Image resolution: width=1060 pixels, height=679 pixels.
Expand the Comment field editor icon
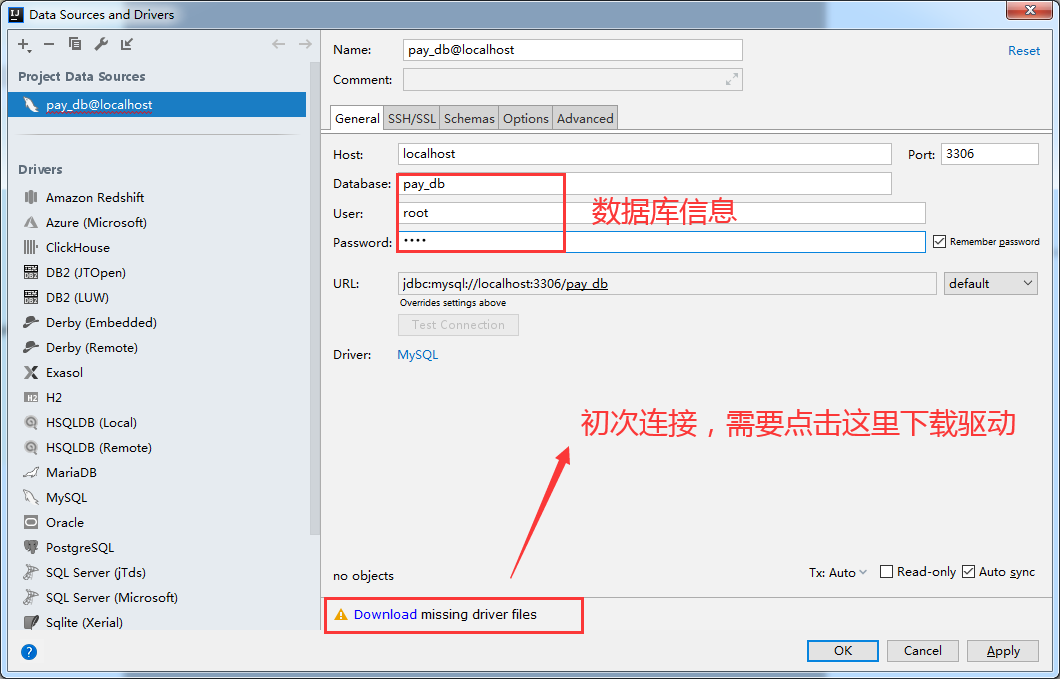pyautogui.click(x=732, y=80)
